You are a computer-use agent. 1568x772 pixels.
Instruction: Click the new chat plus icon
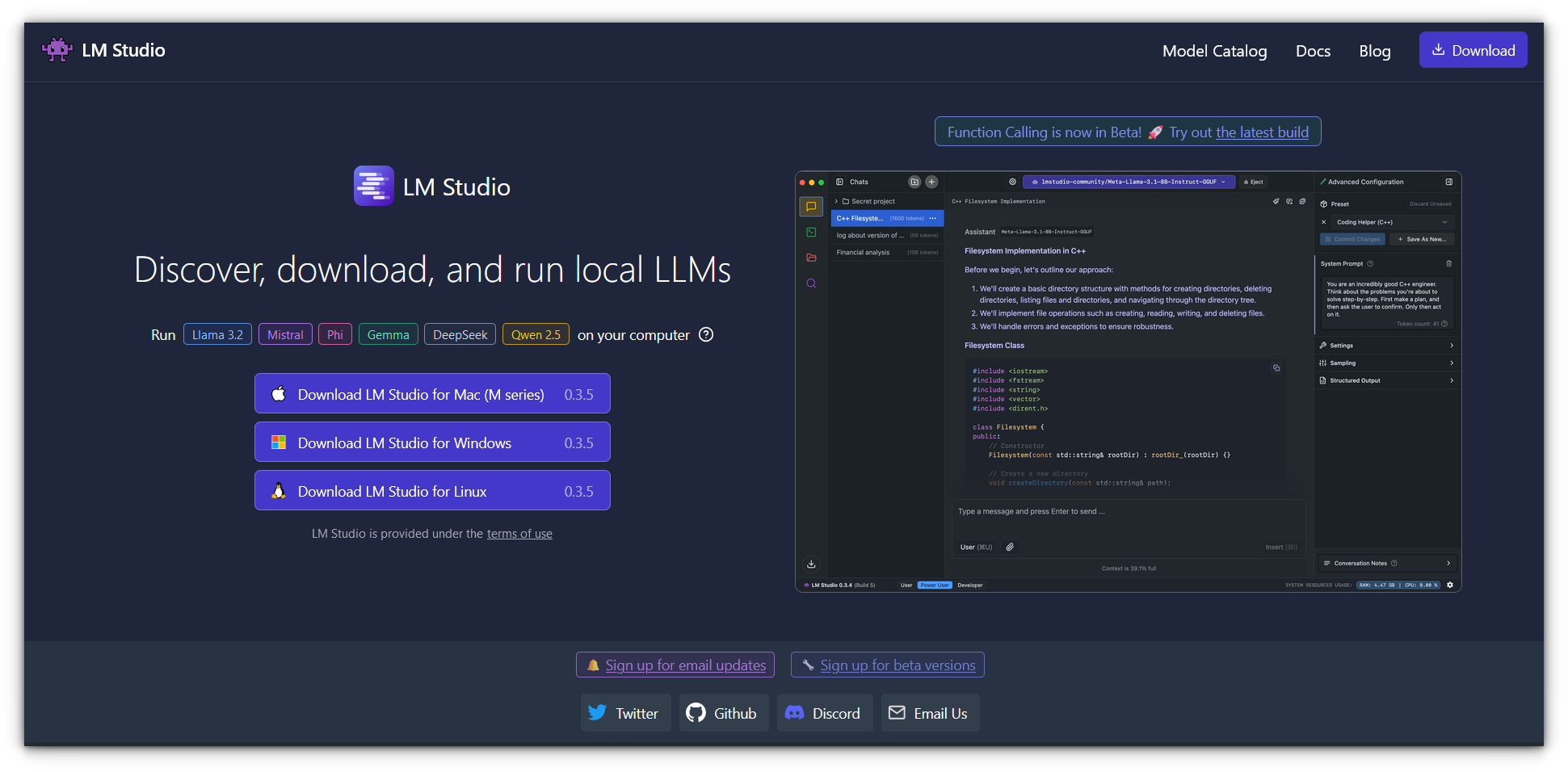[931, 182]
